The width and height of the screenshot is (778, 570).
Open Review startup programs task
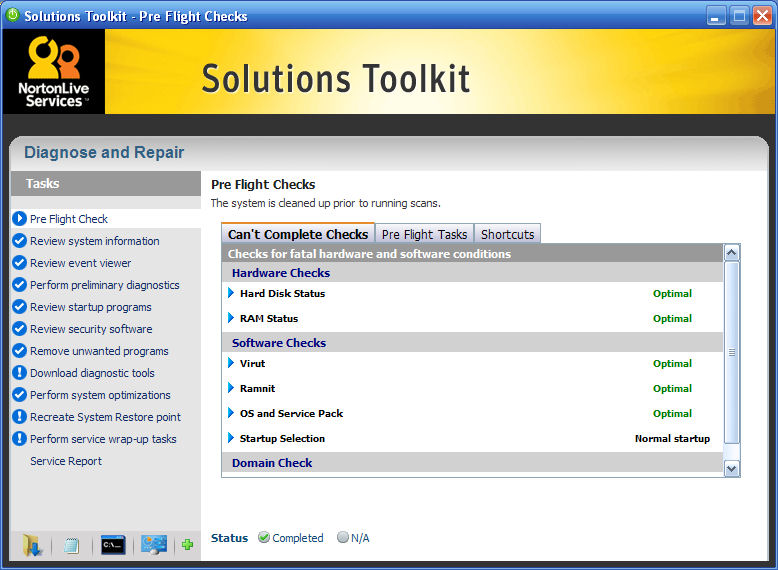(x=90, y=307)
